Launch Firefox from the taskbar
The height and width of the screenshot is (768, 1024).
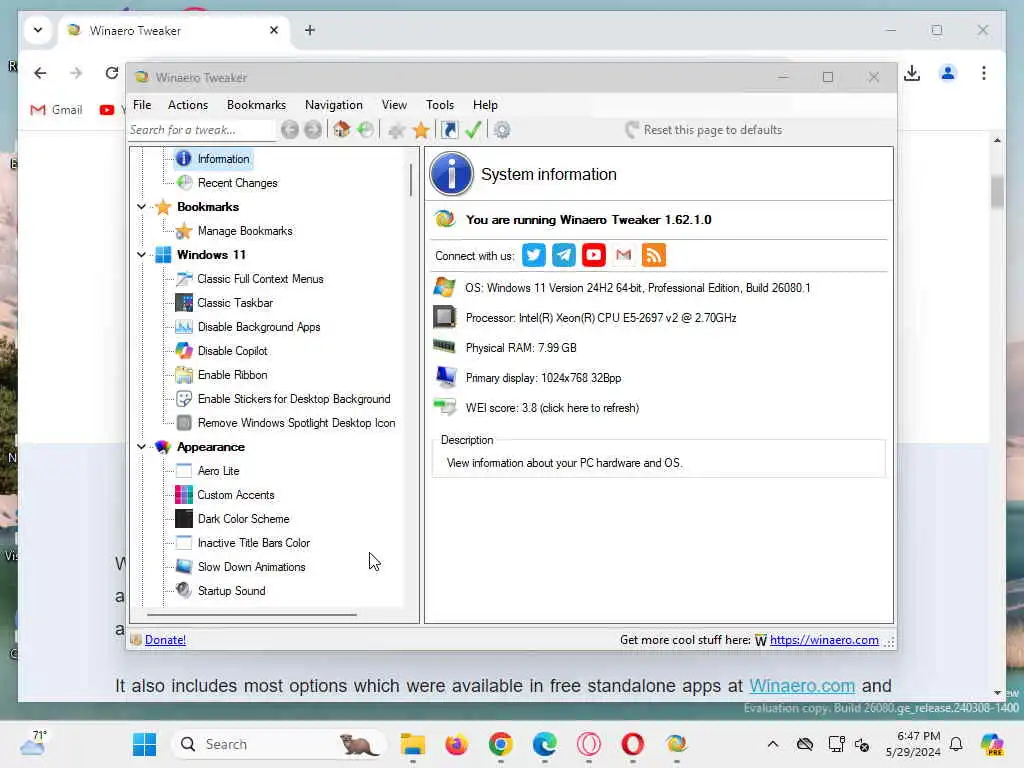point(456,744)
